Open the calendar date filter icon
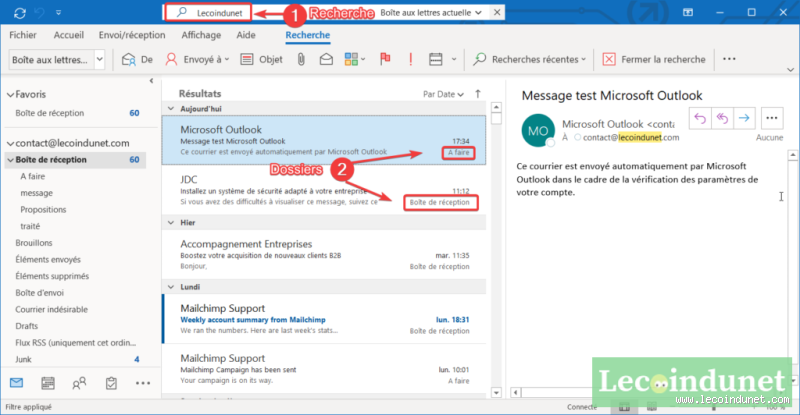The image size is (800, 415). pos(436,60)
